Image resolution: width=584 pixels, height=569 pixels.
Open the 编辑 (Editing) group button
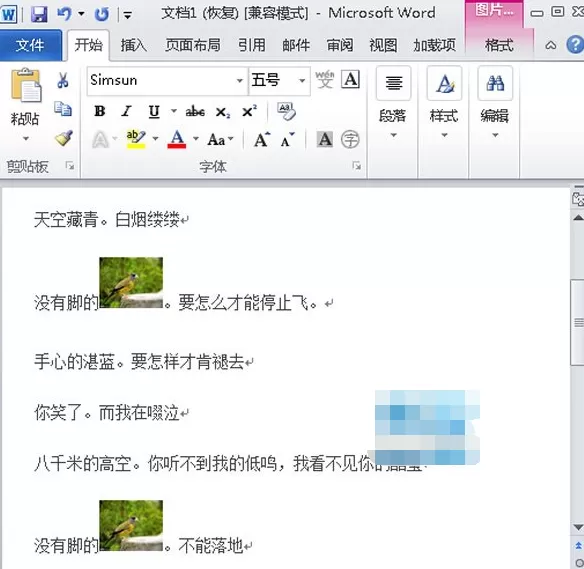[495, 103]
